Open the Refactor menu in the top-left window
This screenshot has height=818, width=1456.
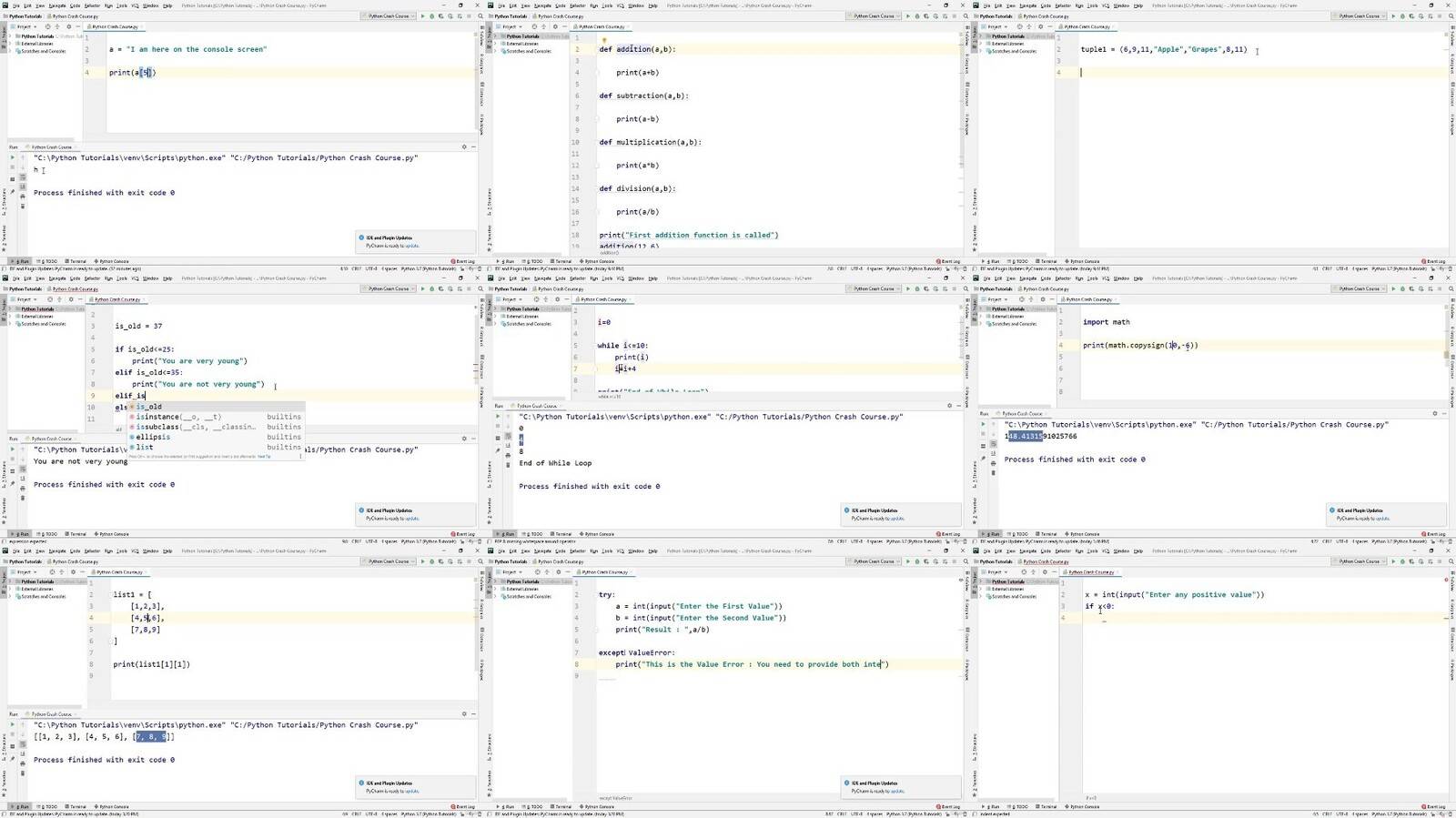pyautogui.click(x=92, y=5)
